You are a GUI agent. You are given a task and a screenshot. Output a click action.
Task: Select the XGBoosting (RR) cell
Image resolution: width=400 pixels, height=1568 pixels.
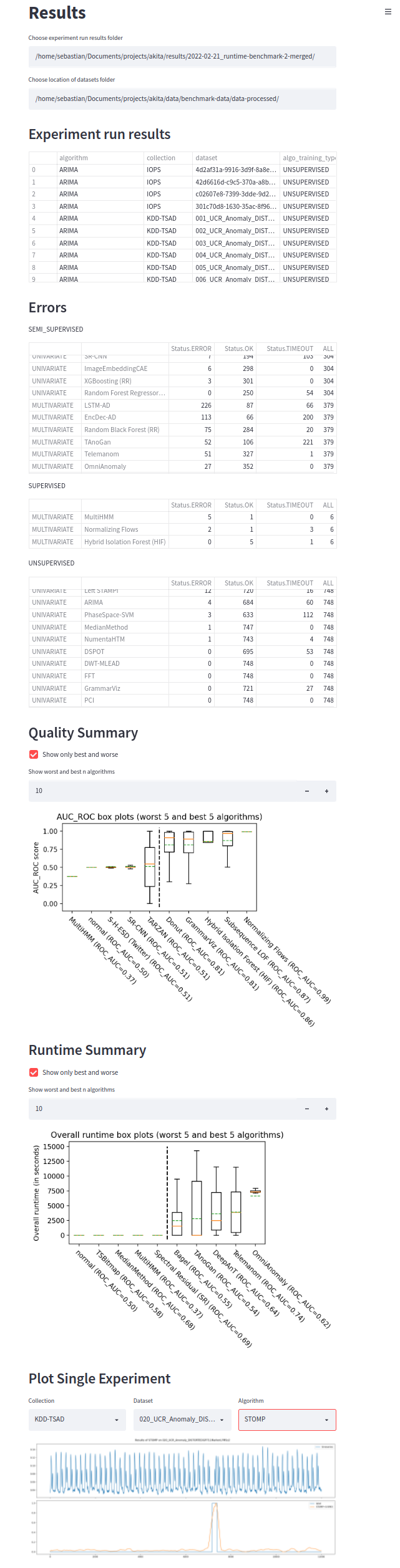point(125,382)
